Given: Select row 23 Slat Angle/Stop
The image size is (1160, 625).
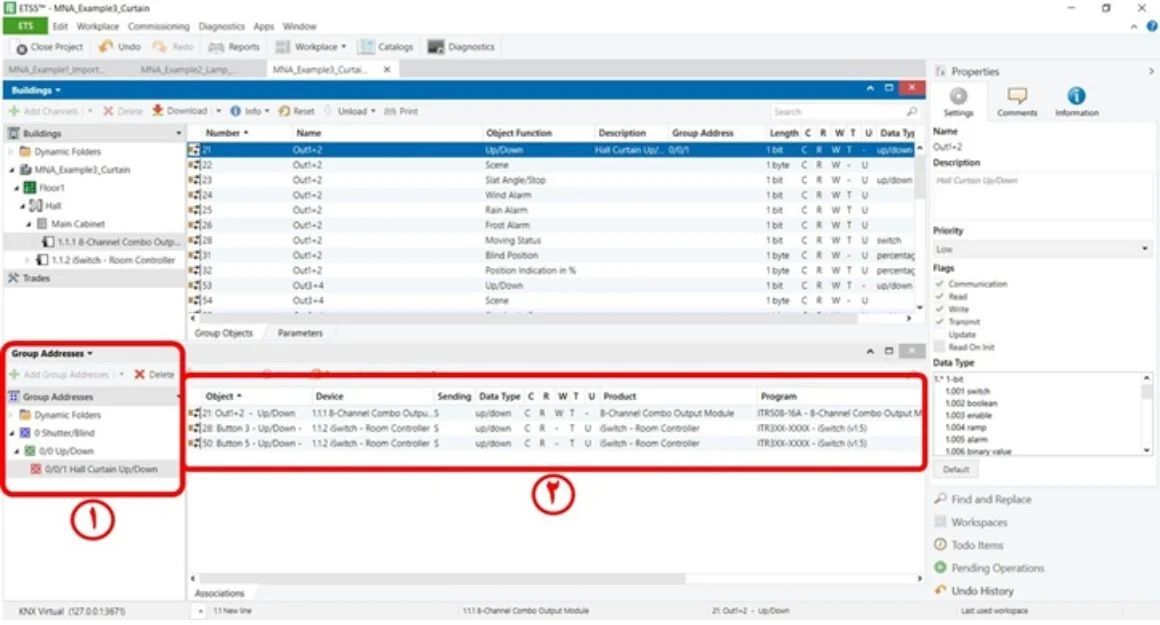Looking at the screenshot, I should coord(552,180).
